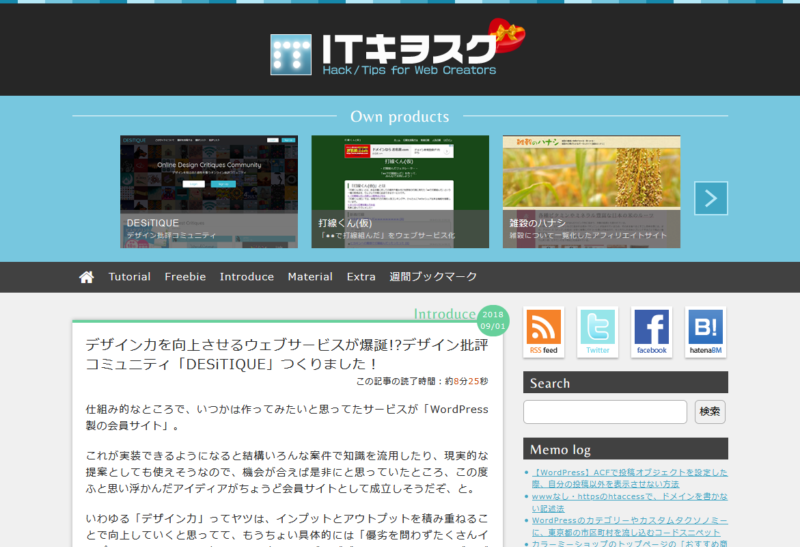
Task: Open the Twitter icon link
Action: (598, 331)
